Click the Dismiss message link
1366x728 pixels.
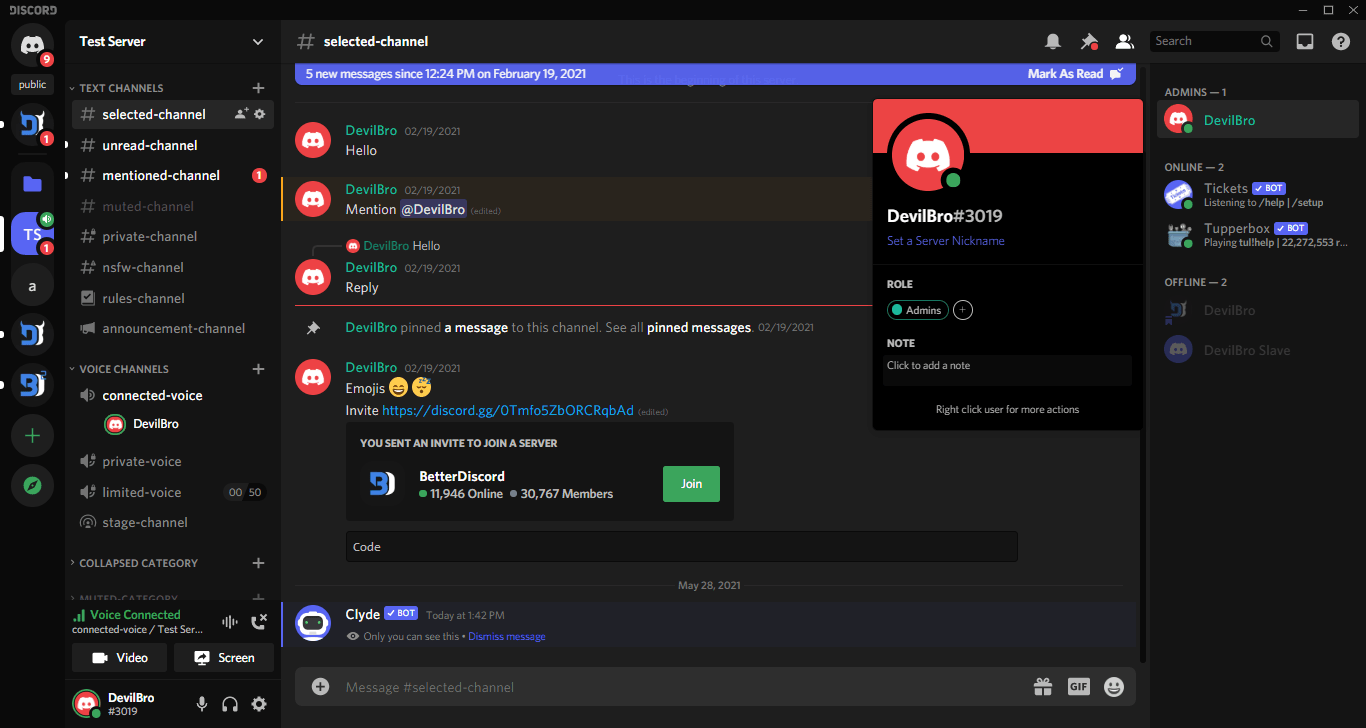(507, 636)
